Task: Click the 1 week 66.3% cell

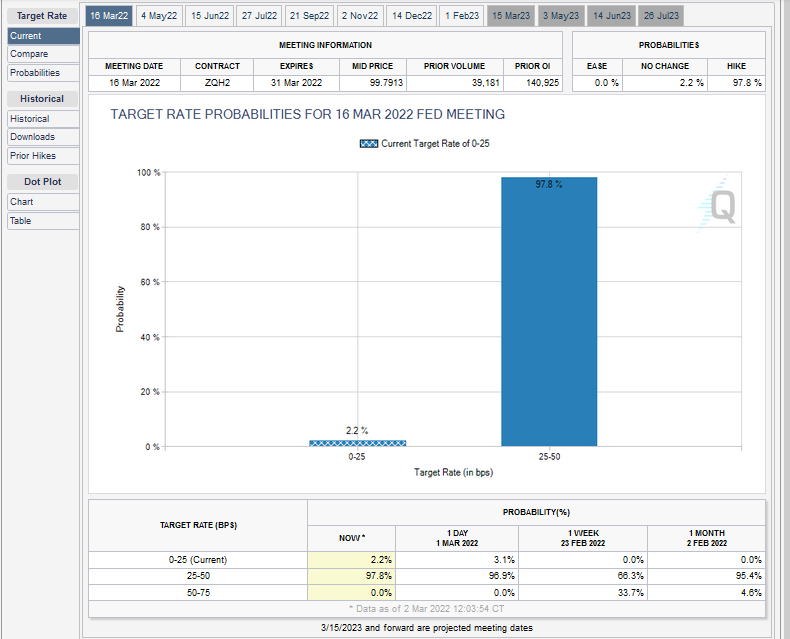Action: click(583, 576)
